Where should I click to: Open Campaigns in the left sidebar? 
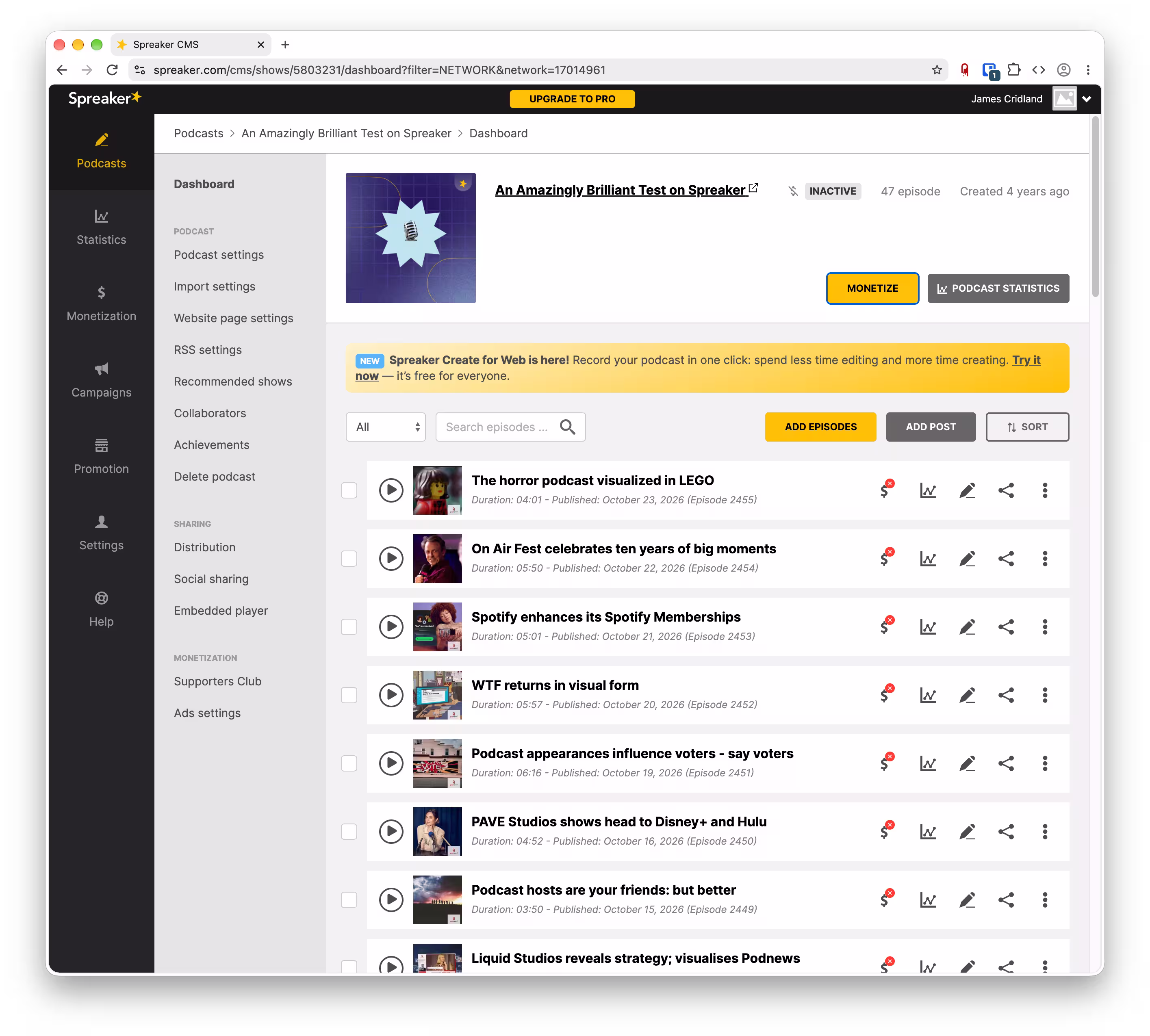101,380
